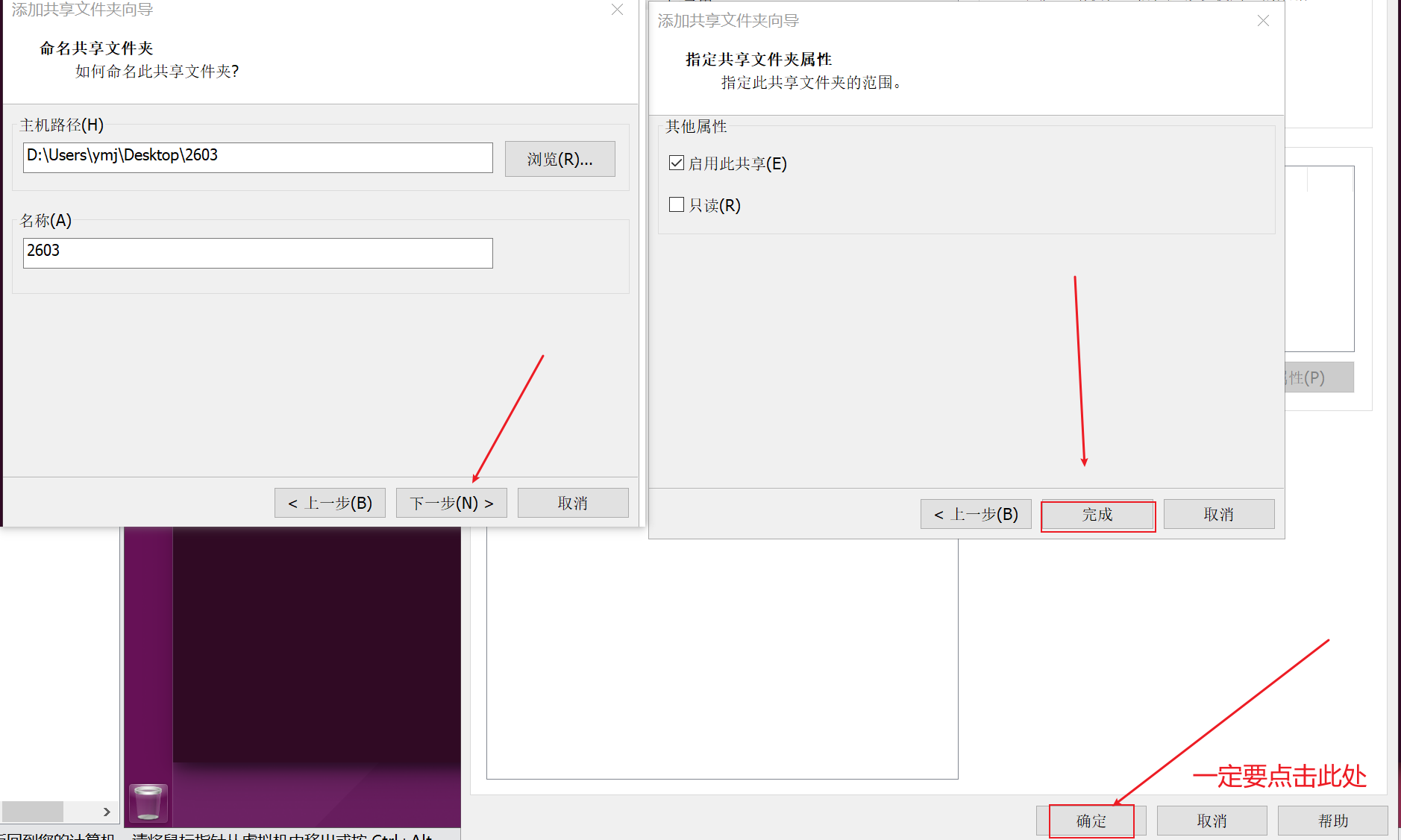Screen dimensions: 1401x840
Task: Enable the 只读(R) checkbox
Action: [x=677, y=204]
